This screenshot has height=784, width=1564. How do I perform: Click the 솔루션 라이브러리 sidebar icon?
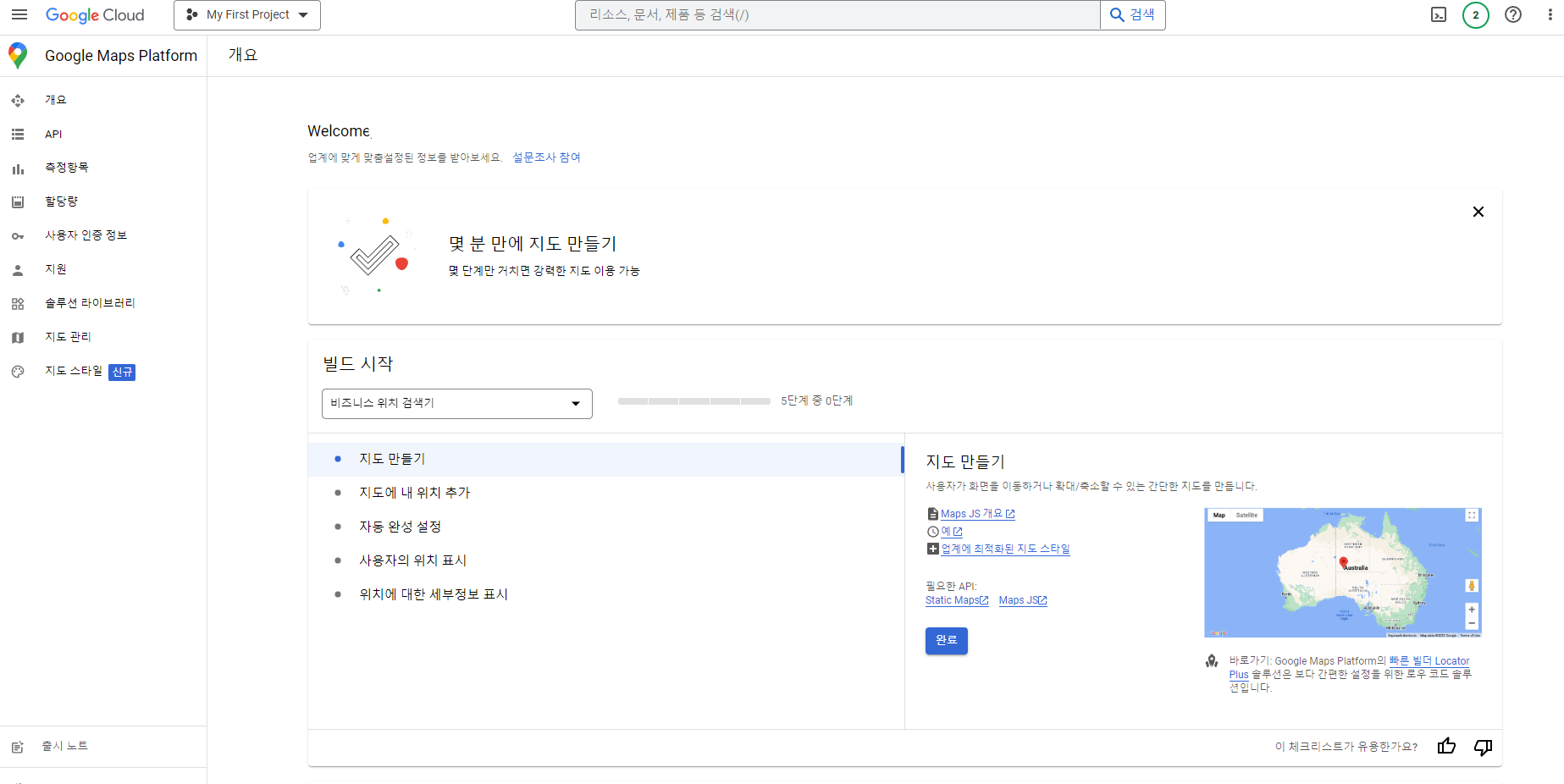coord(18,304)
